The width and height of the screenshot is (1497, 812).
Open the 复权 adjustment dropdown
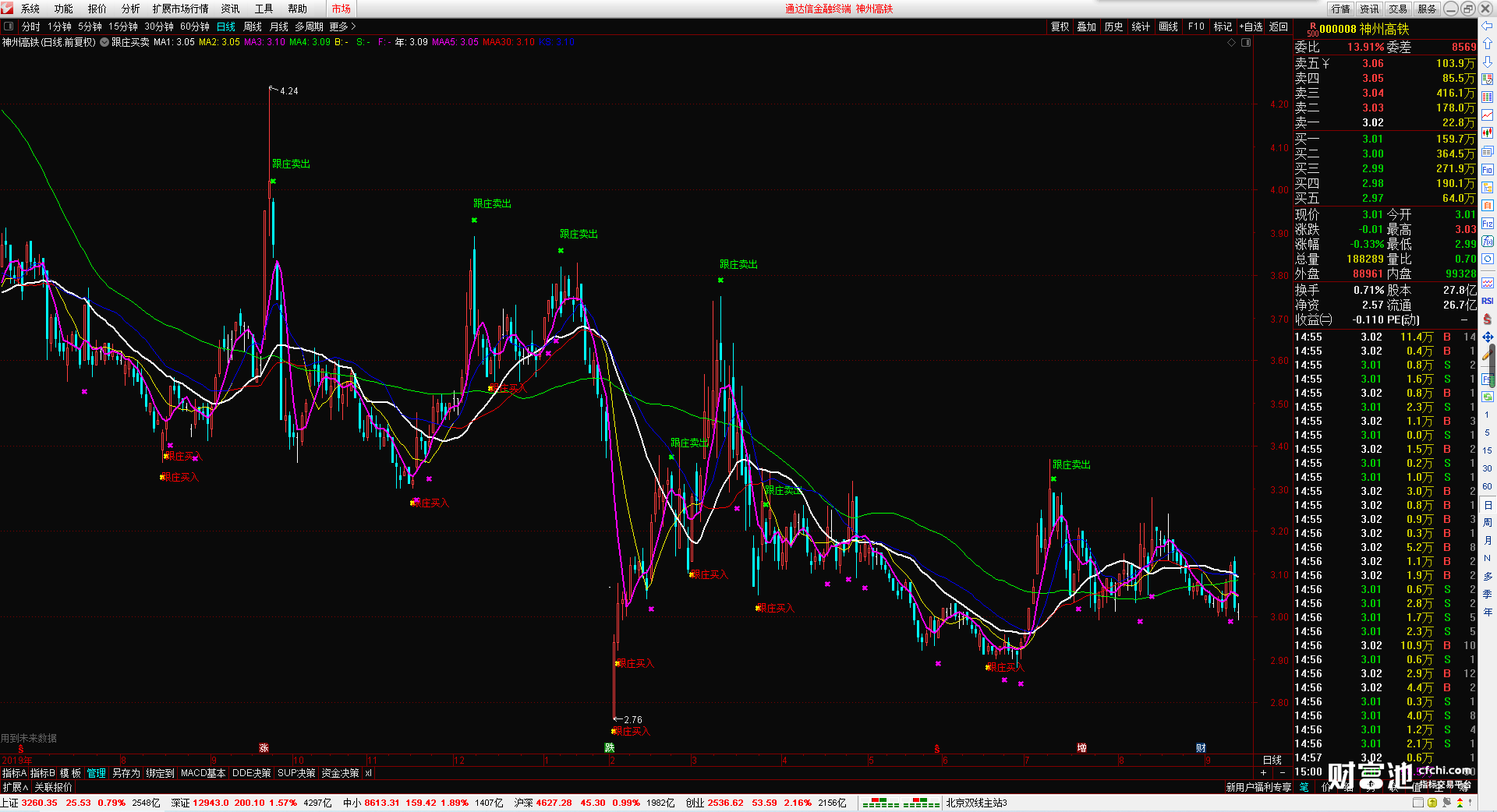point(1060,26)
